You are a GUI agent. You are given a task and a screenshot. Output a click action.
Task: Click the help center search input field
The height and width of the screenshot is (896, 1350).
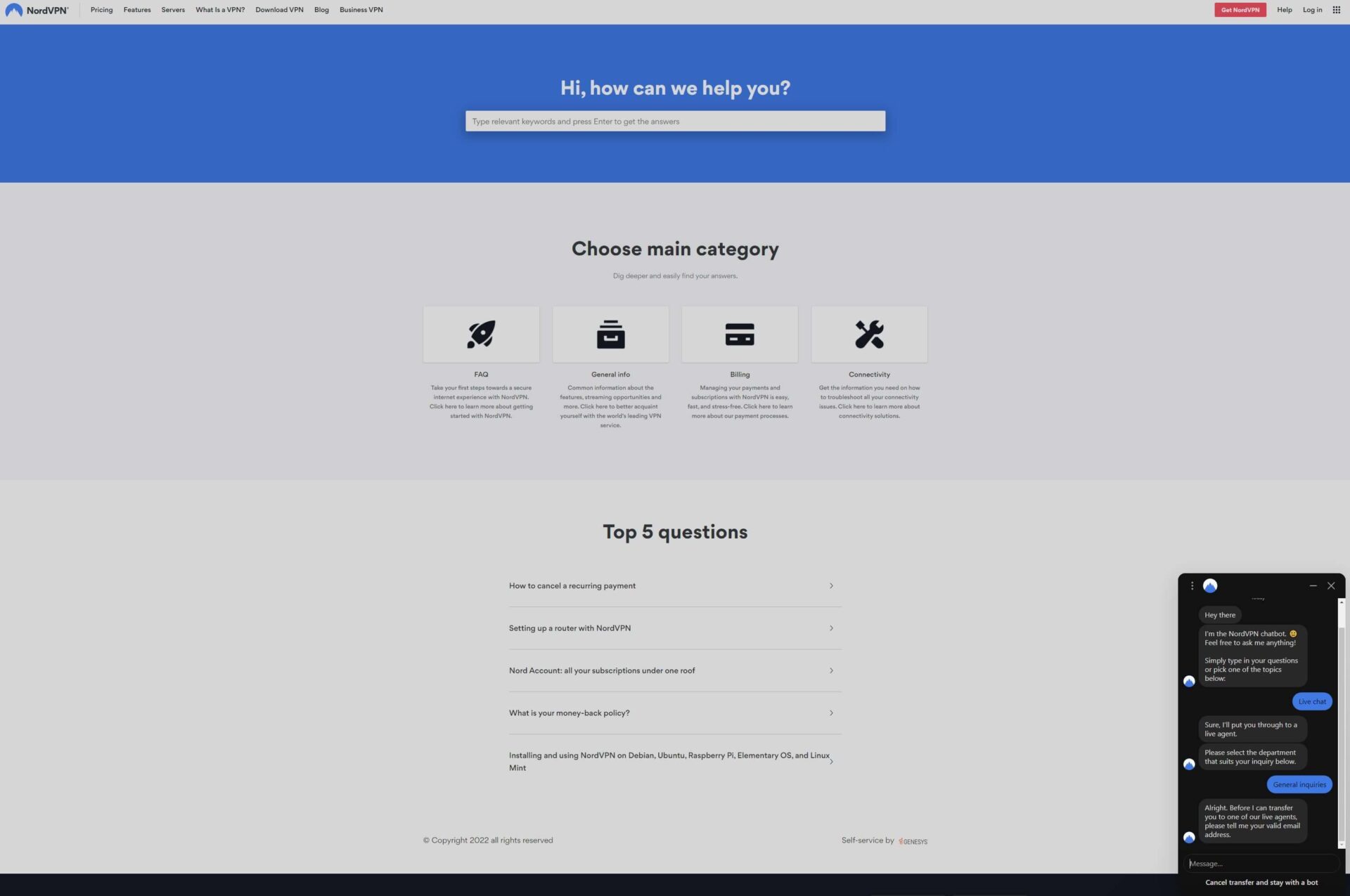pyautogui.click(x=675, y=120)
